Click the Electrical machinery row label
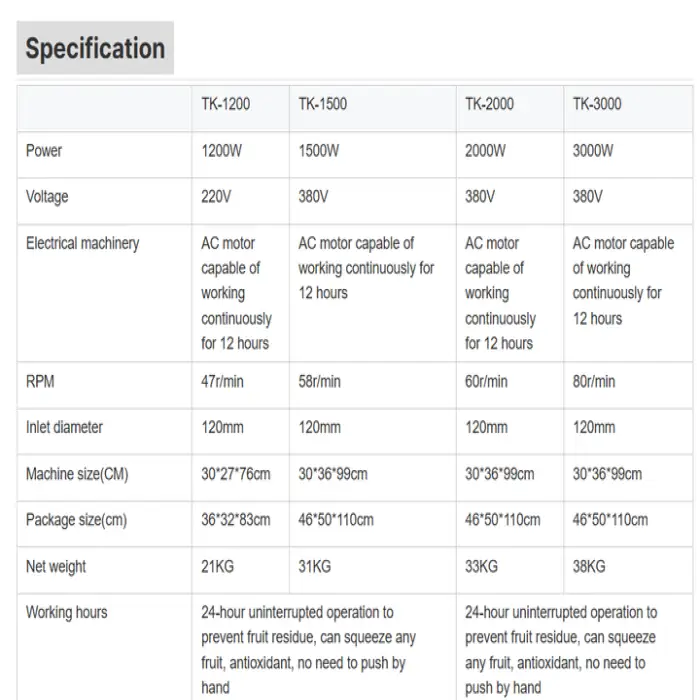 point(83,243)
